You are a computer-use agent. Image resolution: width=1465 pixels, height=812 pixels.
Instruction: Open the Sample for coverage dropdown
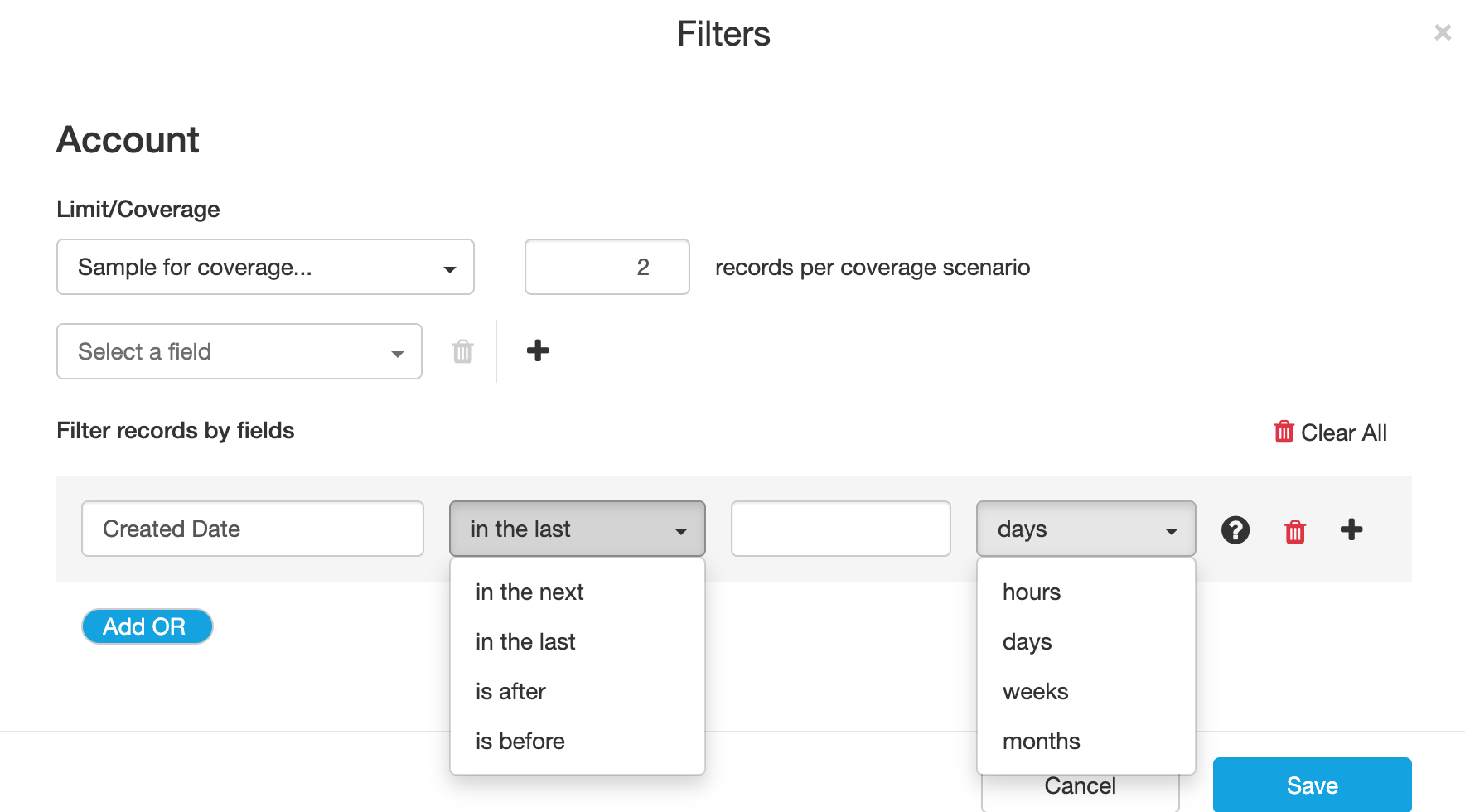[x=265, y=267]
